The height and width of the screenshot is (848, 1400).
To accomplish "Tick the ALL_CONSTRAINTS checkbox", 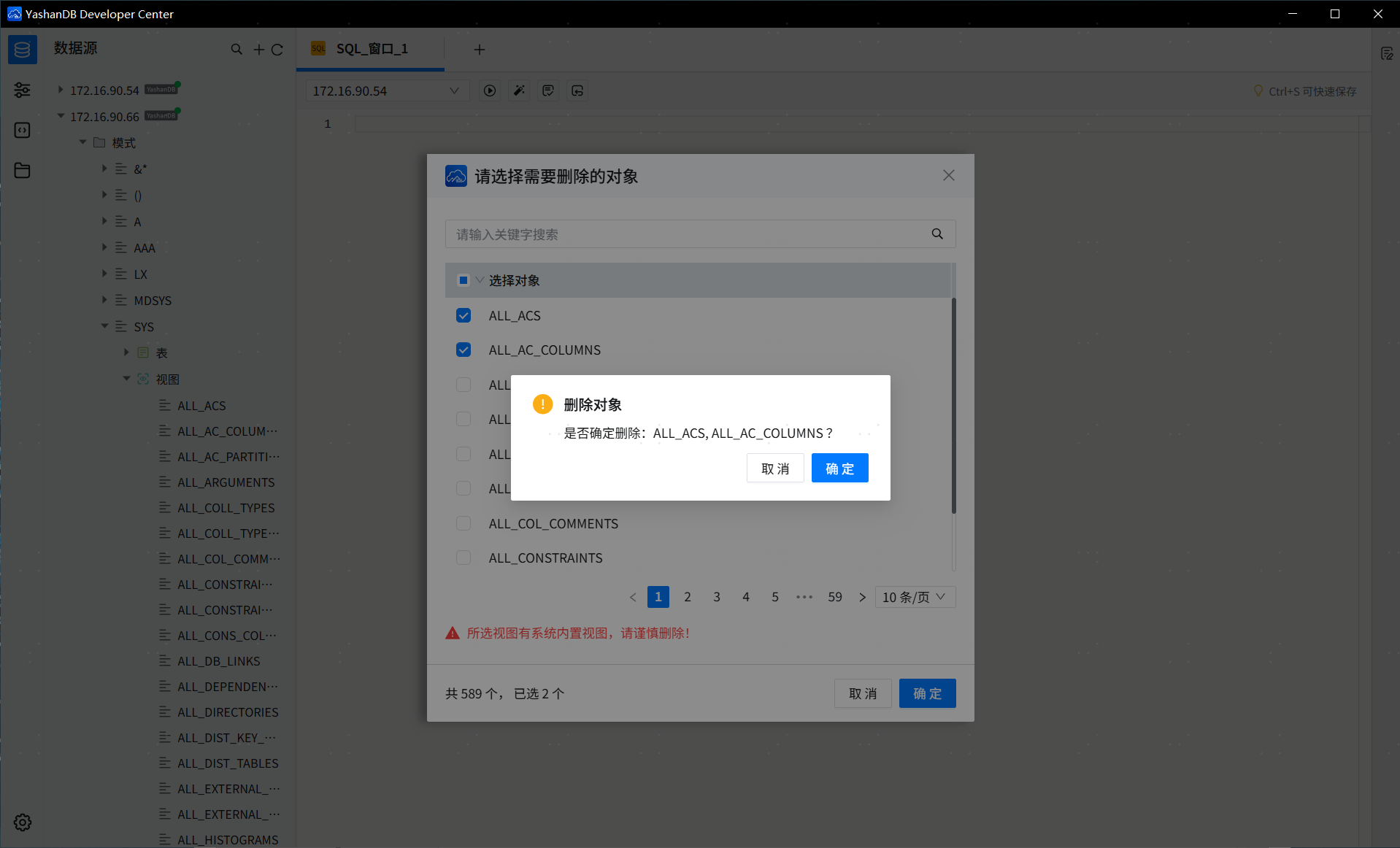I will coord(464,558).
